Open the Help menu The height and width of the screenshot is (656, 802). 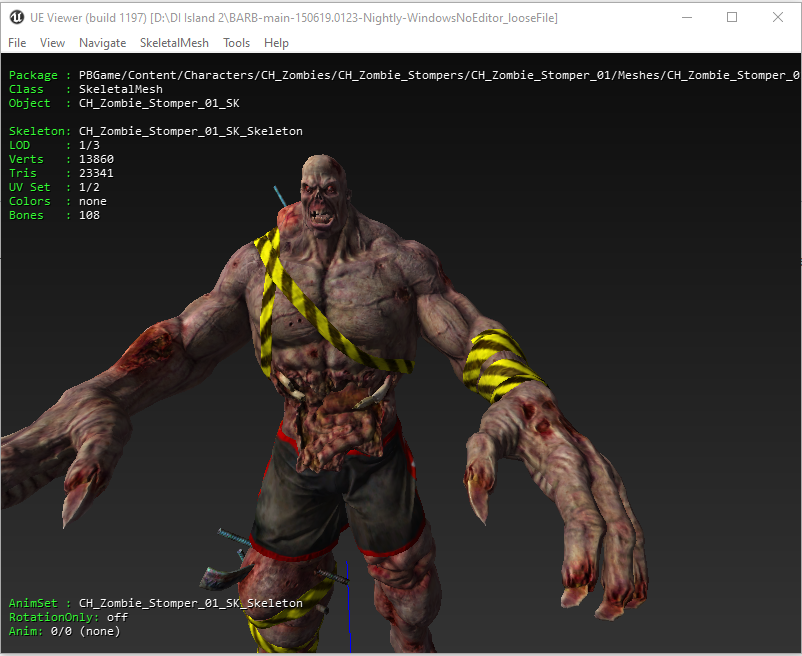(276, 43)
